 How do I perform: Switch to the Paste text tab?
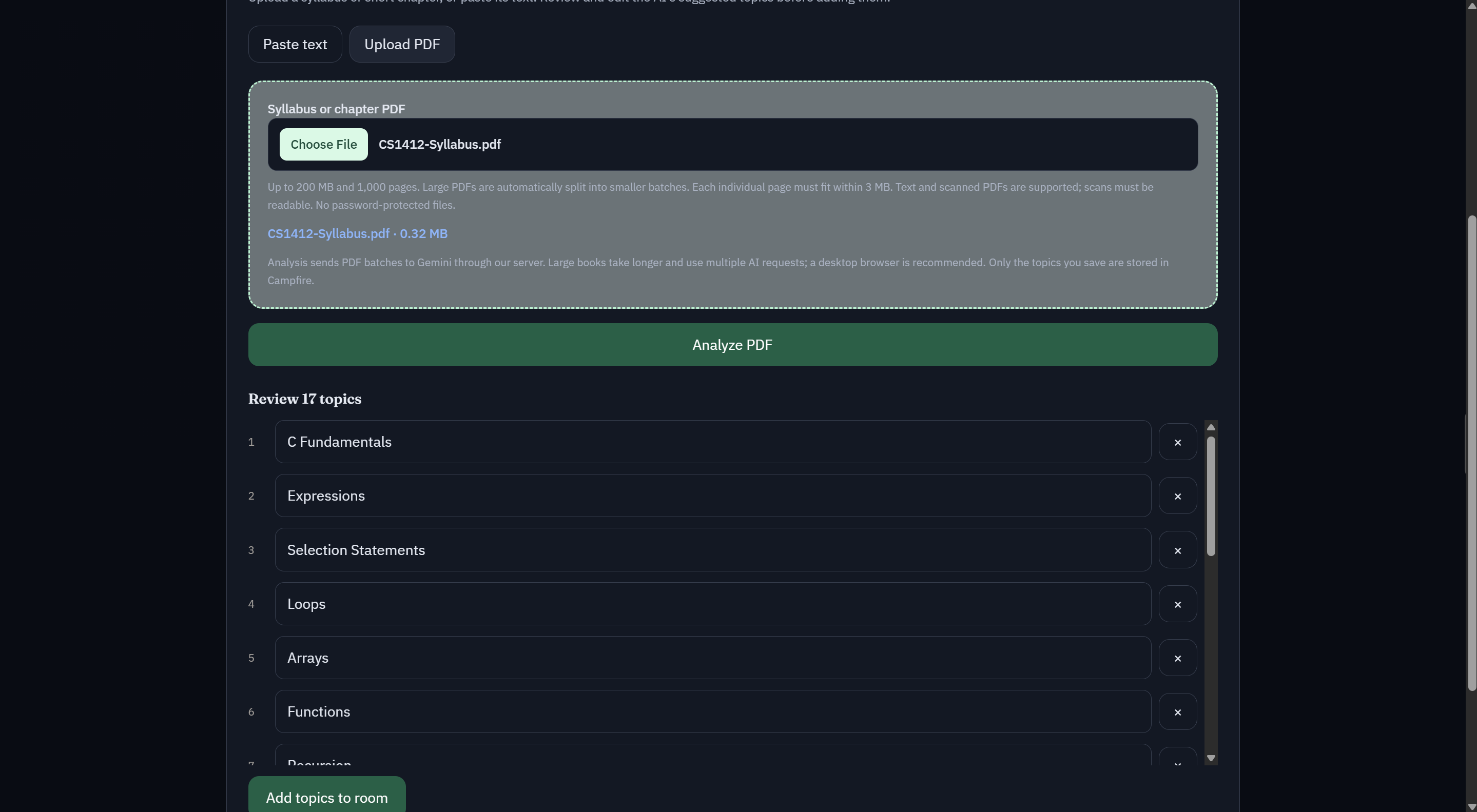click(x=295, y=44)
